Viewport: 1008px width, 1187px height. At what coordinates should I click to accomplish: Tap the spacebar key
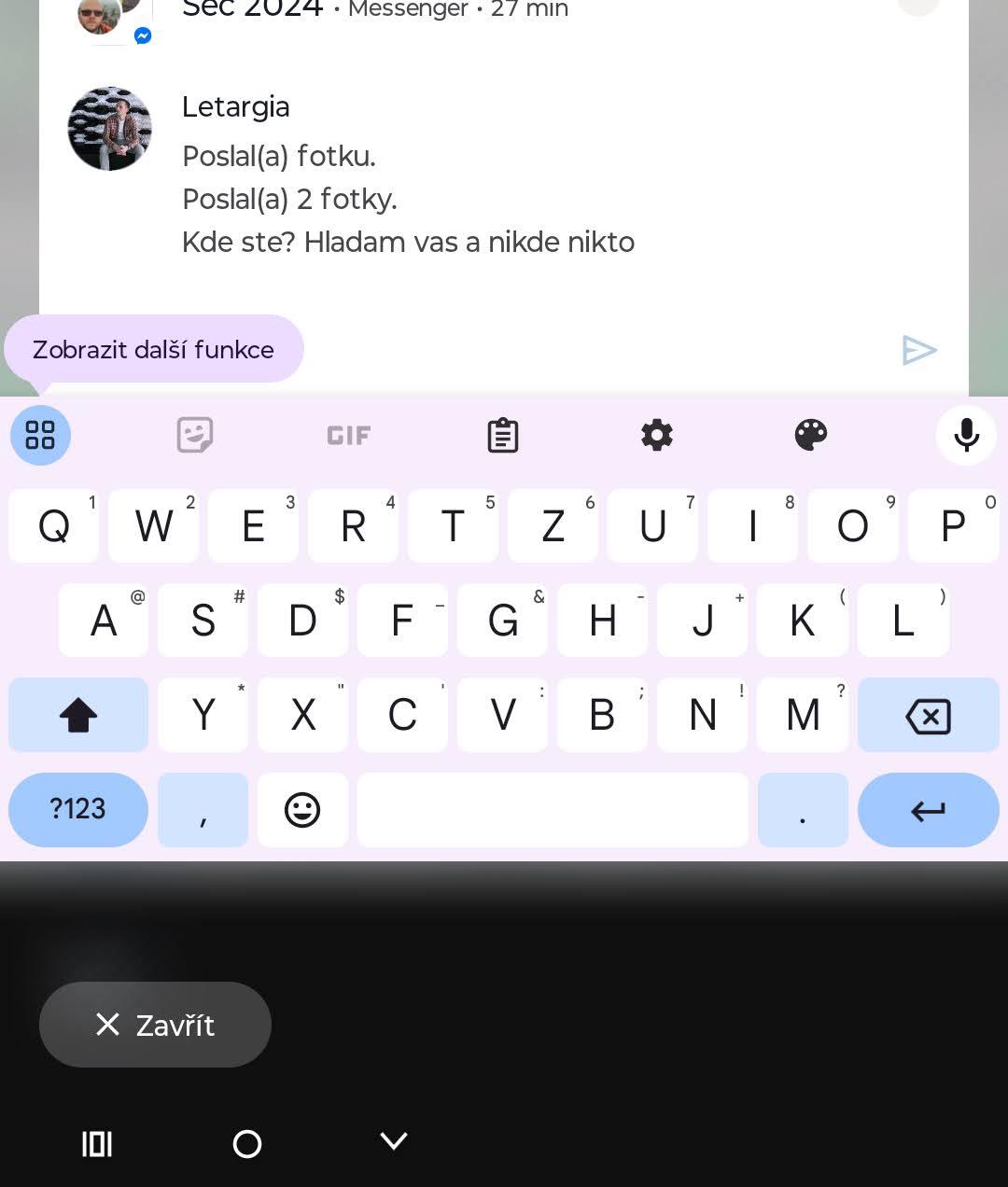click(x=553, y=810)
